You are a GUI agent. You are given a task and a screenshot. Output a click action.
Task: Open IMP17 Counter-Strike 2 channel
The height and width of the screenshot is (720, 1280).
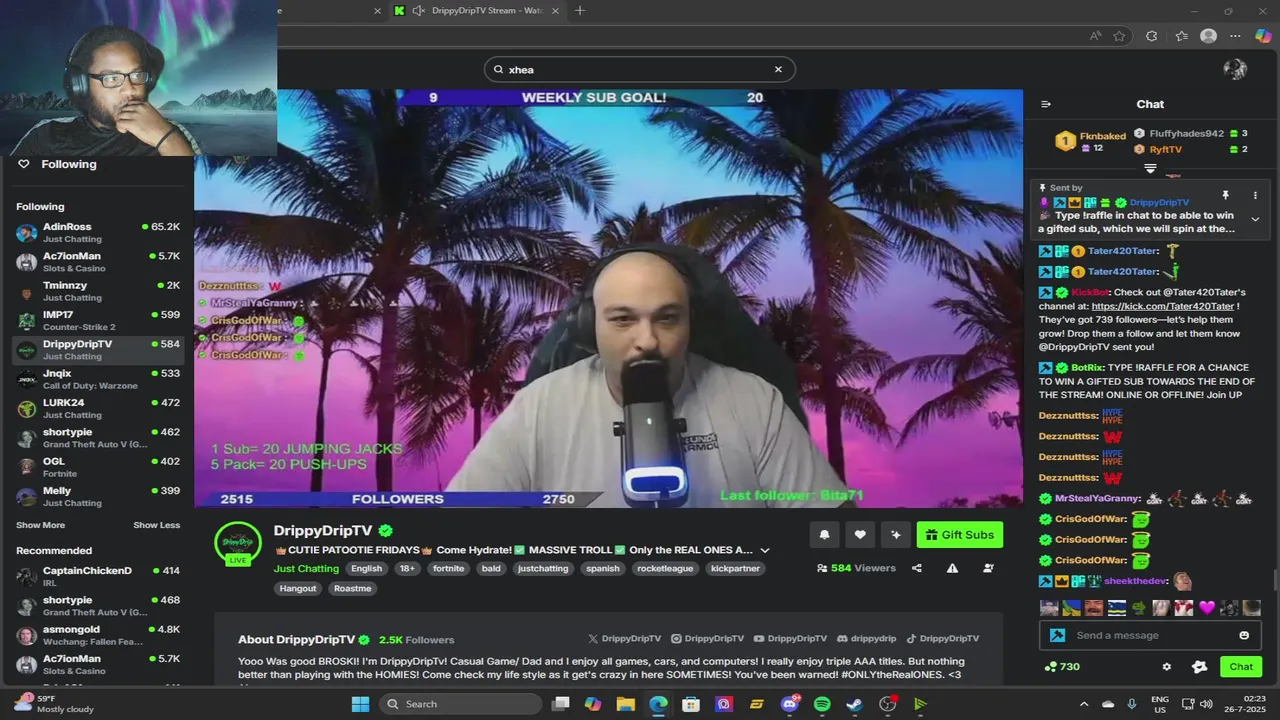click(x=98, y=320)
